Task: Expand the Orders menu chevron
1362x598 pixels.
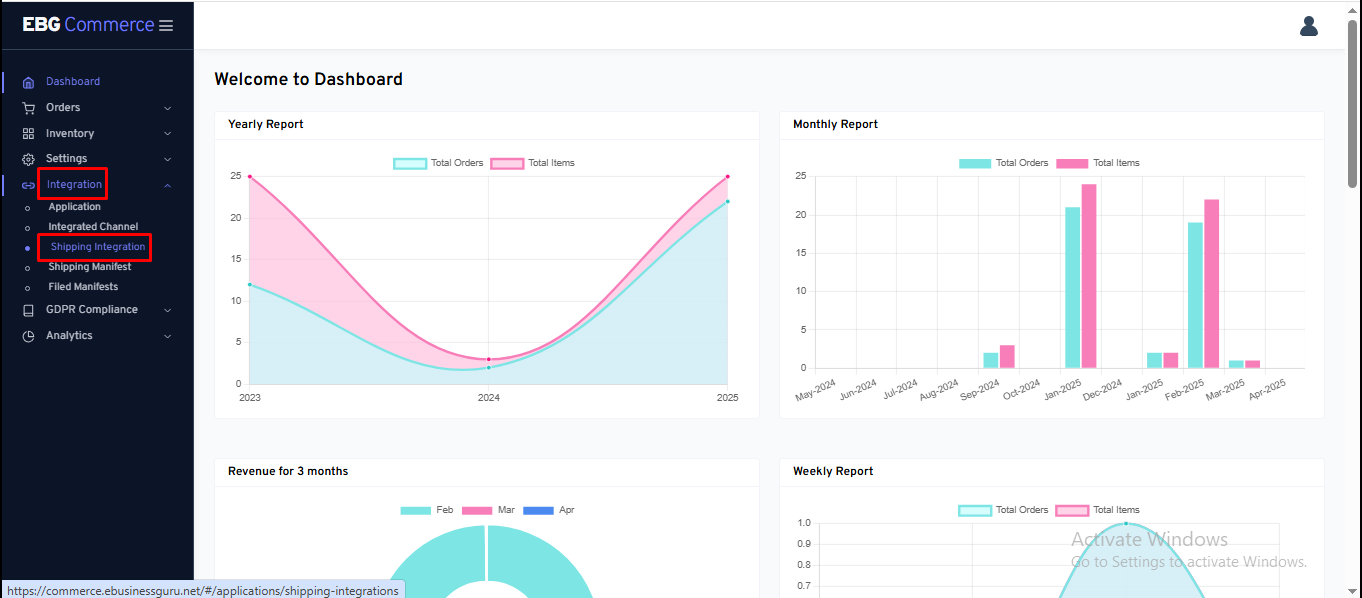Action: pyautogui.click(x=167, y=108)
